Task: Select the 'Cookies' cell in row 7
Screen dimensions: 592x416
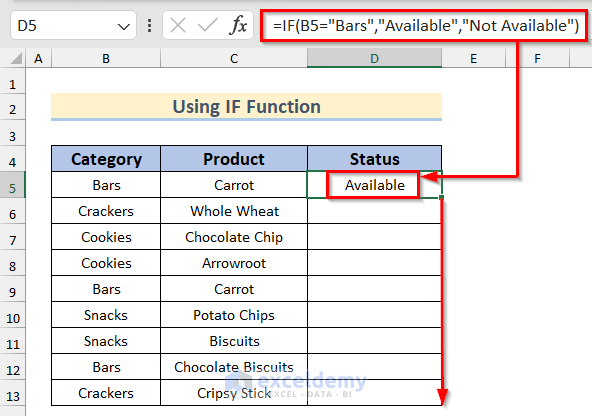Action: (x=106, y=237)
